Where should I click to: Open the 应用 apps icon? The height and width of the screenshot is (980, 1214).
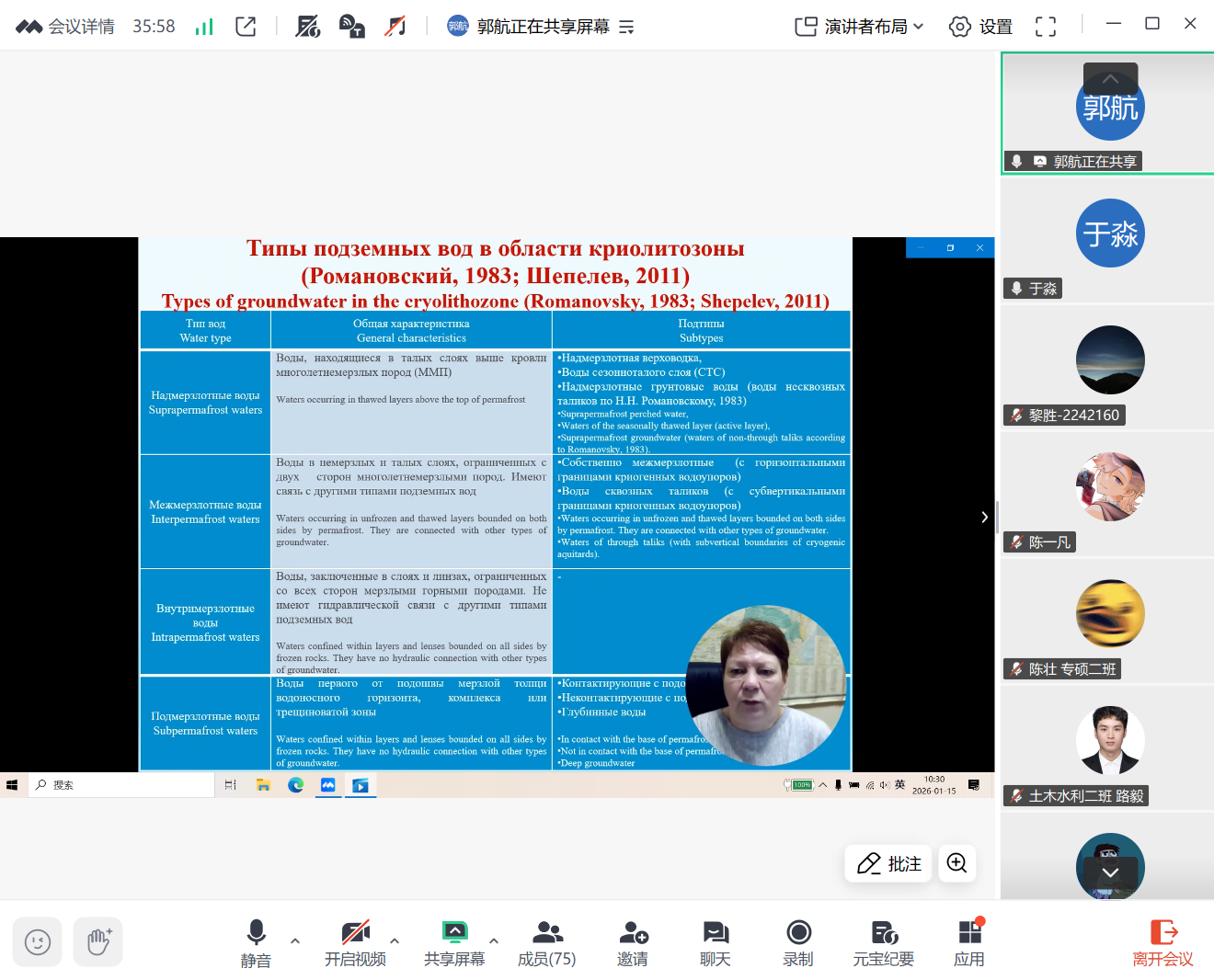coord(969,942)
